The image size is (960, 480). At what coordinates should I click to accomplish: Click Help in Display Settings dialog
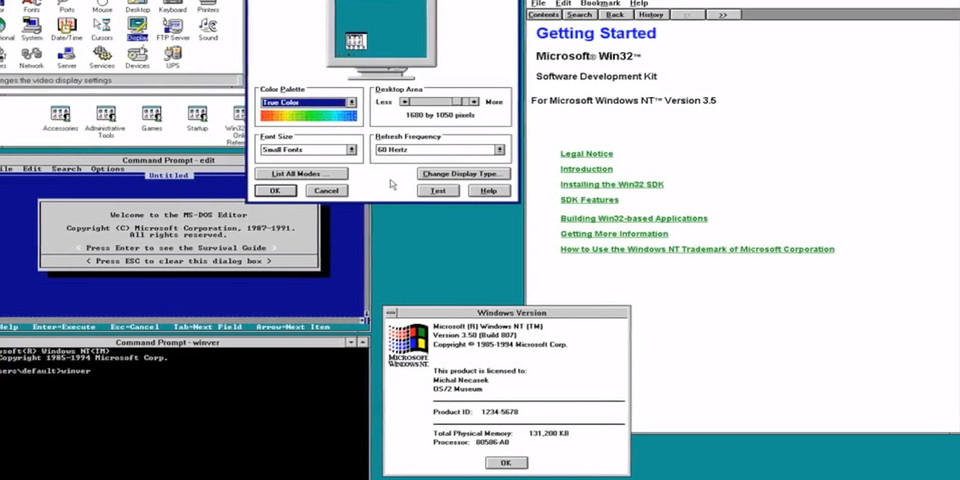pyautogui.click(x=489, y=191)
